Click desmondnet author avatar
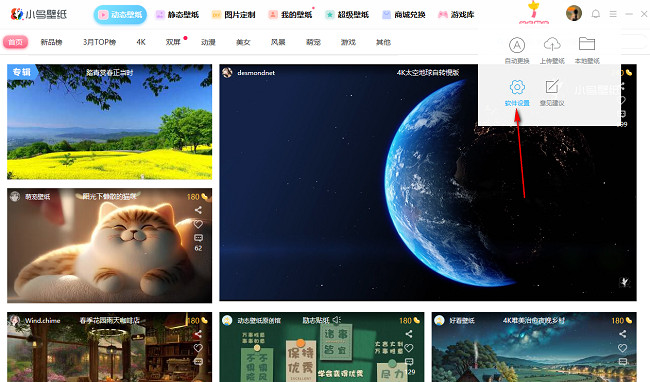 coord(227,73)
